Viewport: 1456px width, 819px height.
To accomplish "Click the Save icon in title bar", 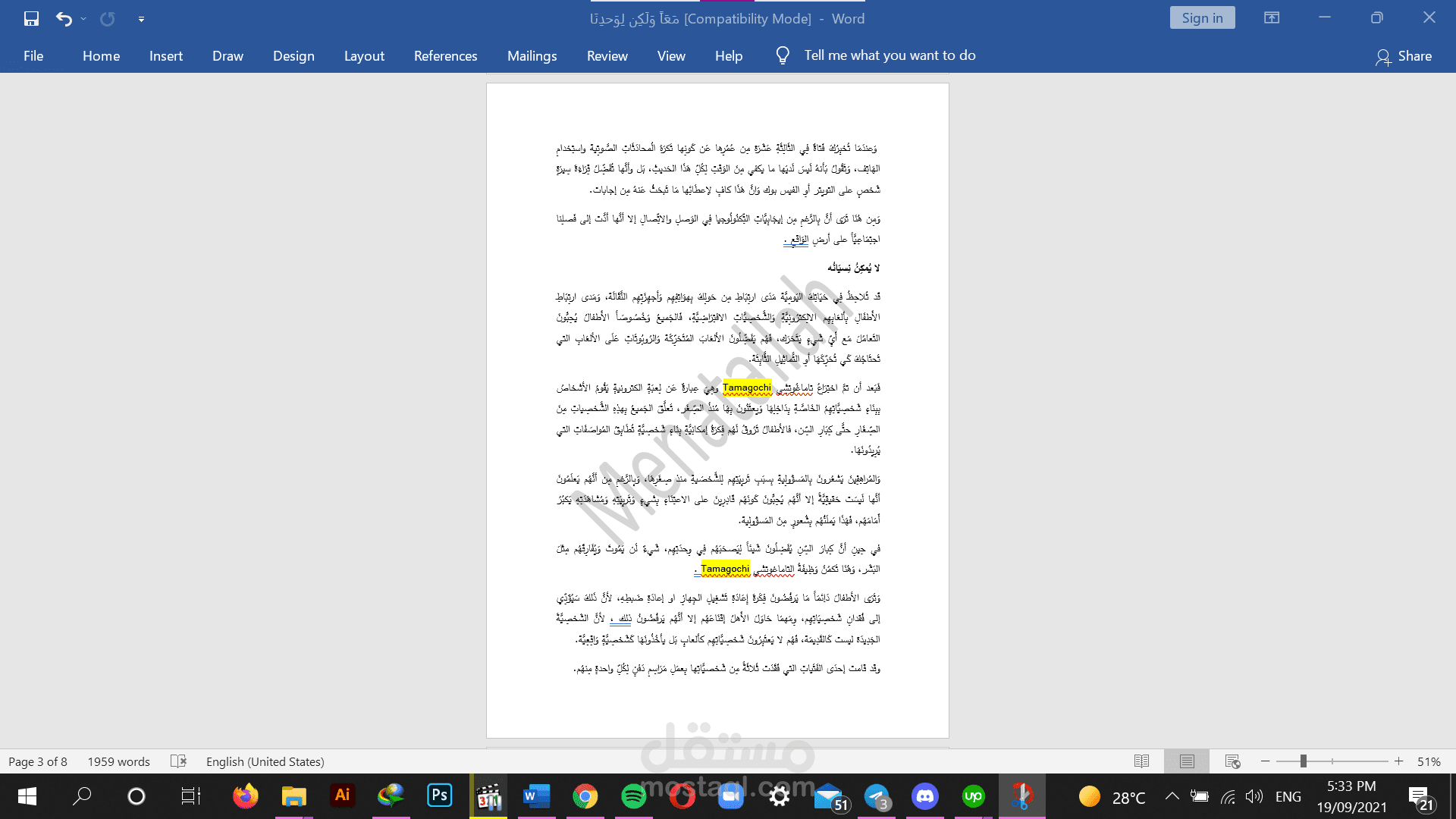I will point(31,19).
